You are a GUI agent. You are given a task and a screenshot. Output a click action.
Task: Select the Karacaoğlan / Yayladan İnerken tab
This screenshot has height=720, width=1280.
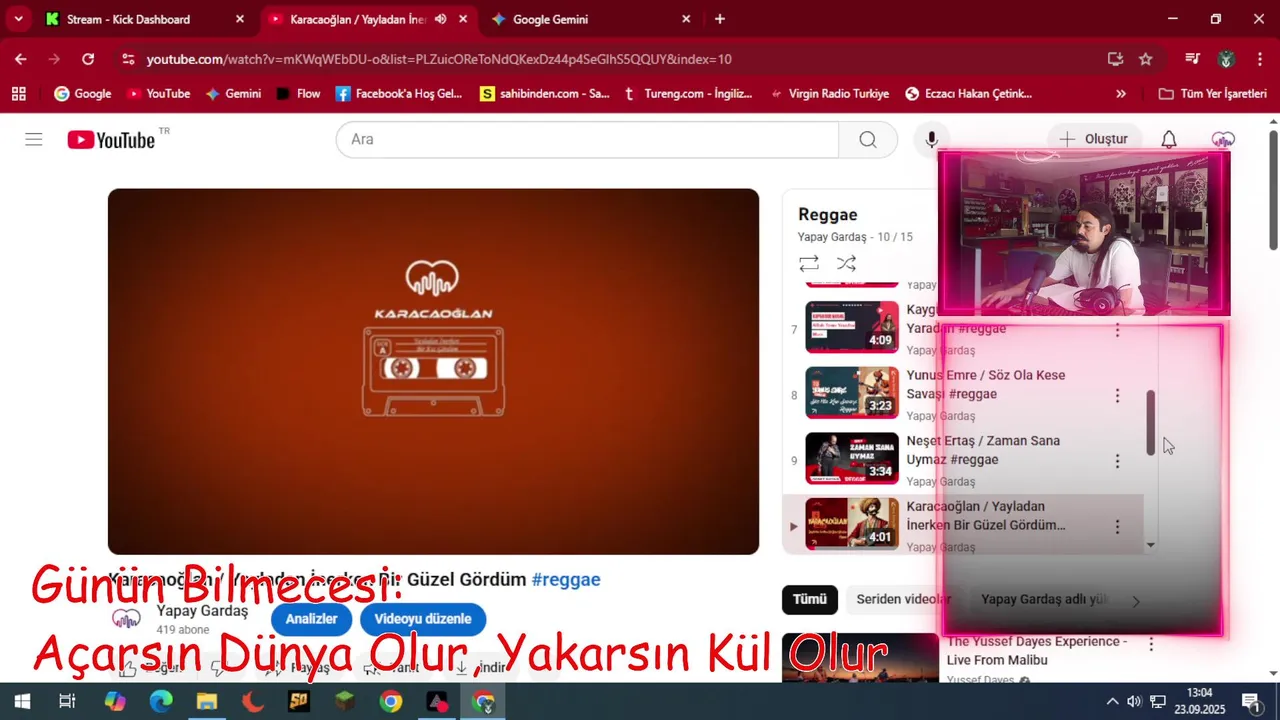358,19
